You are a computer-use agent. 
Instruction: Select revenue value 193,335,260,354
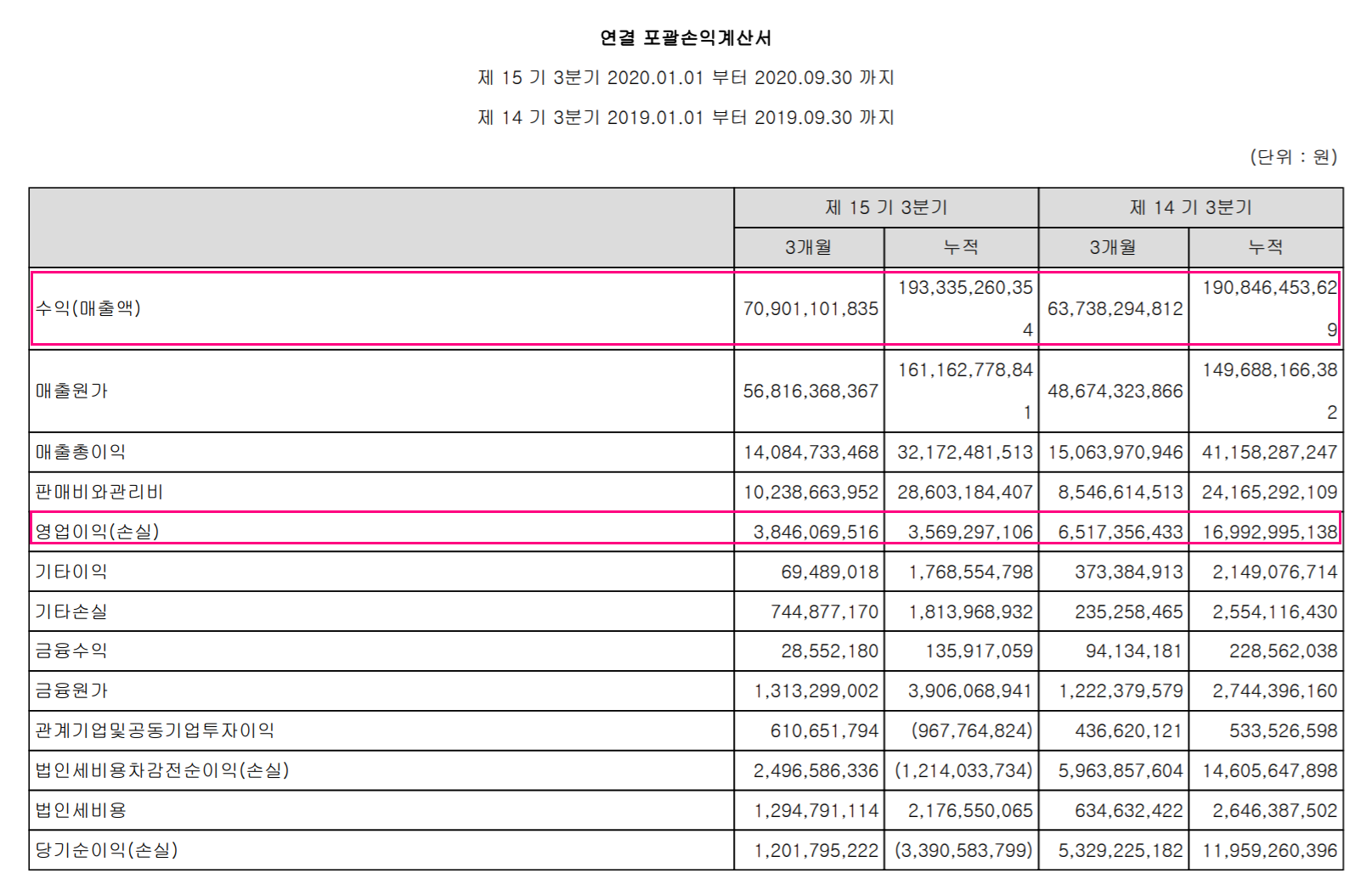coord(965,308)
